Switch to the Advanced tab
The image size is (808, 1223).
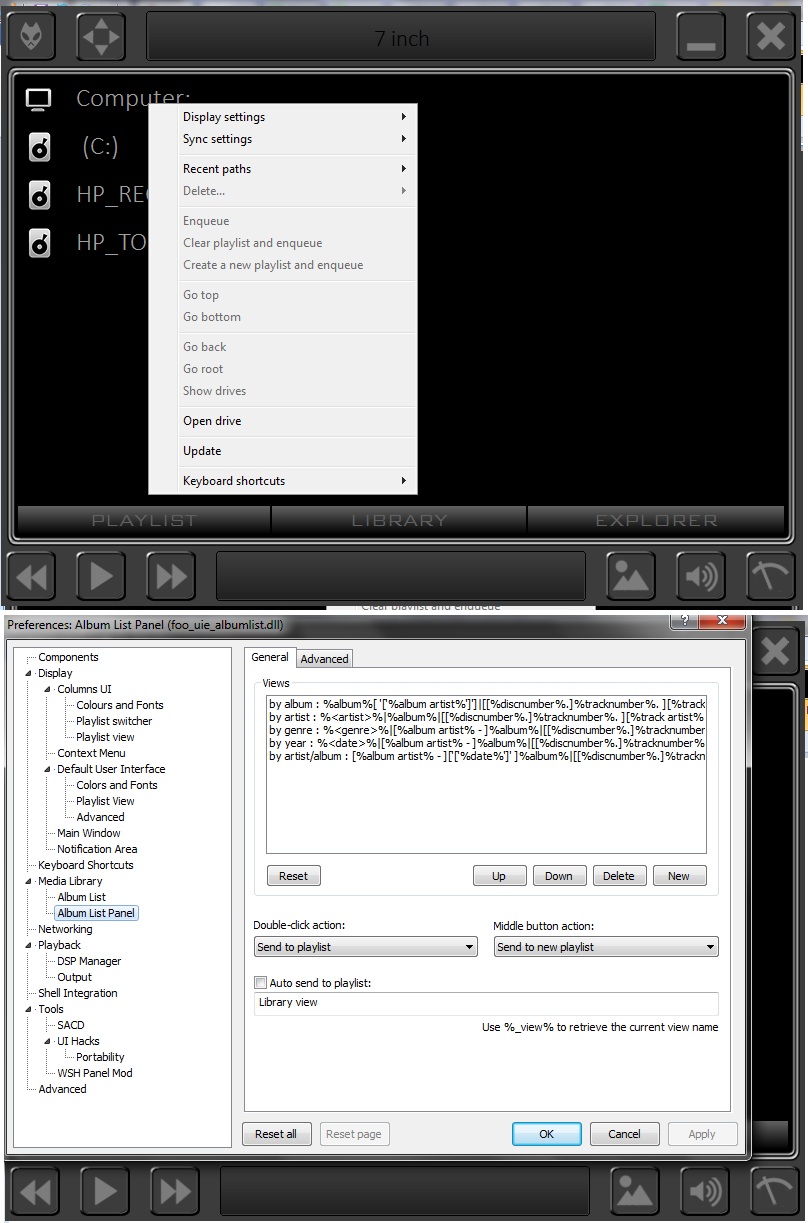pos(324,658)
